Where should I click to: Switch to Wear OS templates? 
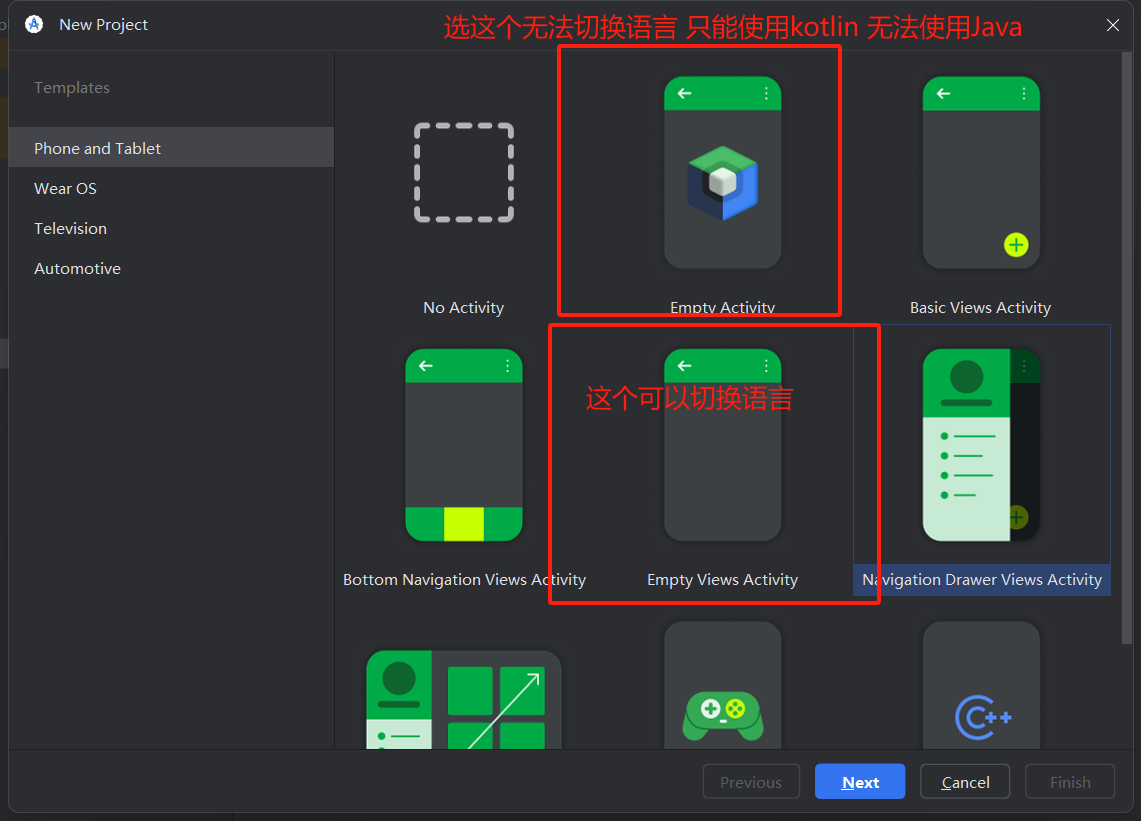[x=66, y=188]
